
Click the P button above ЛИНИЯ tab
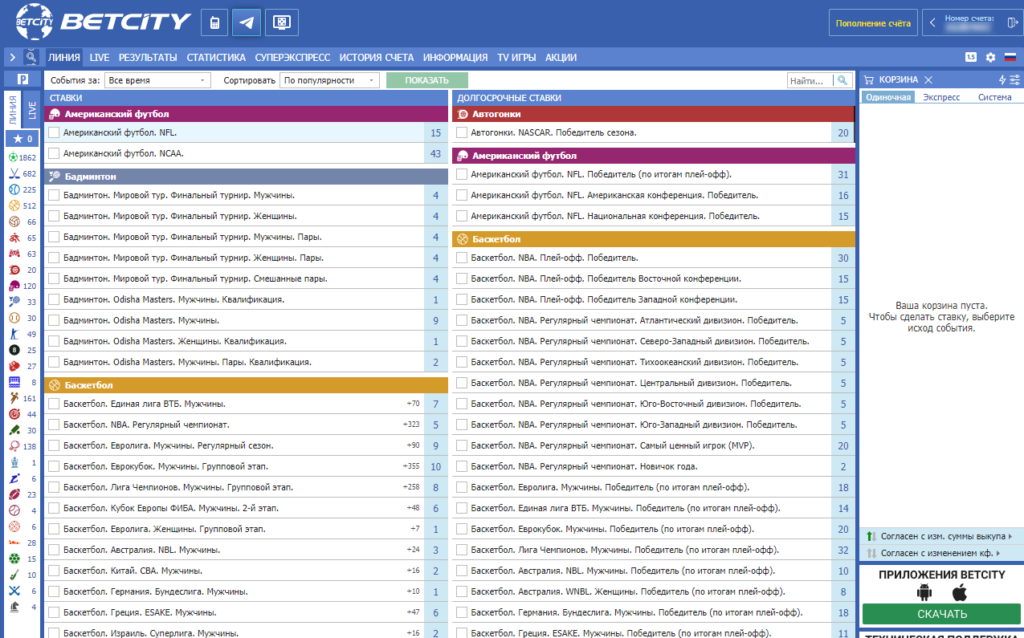tap(22, 80)
